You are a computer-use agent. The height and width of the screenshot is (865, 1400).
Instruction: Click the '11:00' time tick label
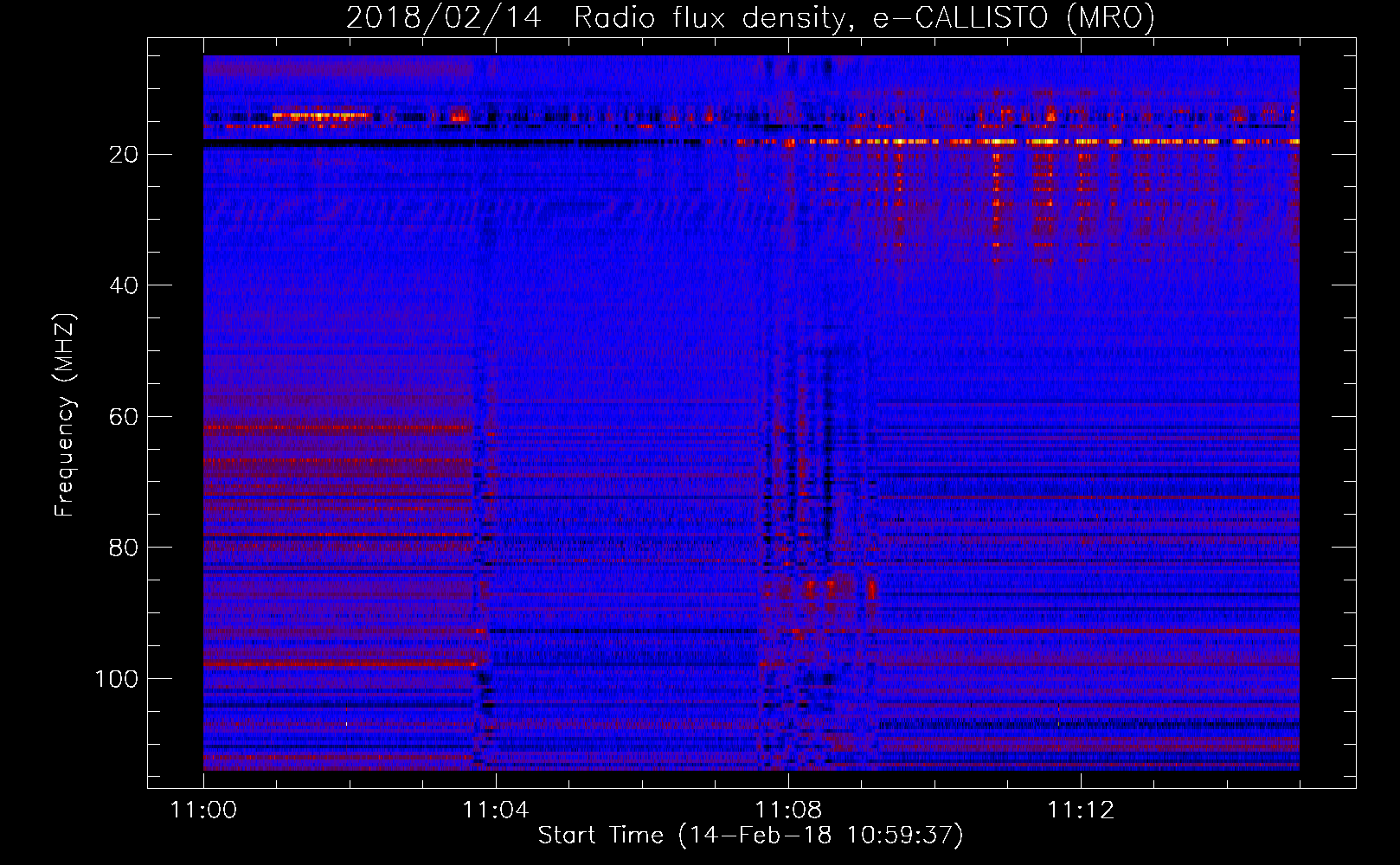click(x=203, y=811)
